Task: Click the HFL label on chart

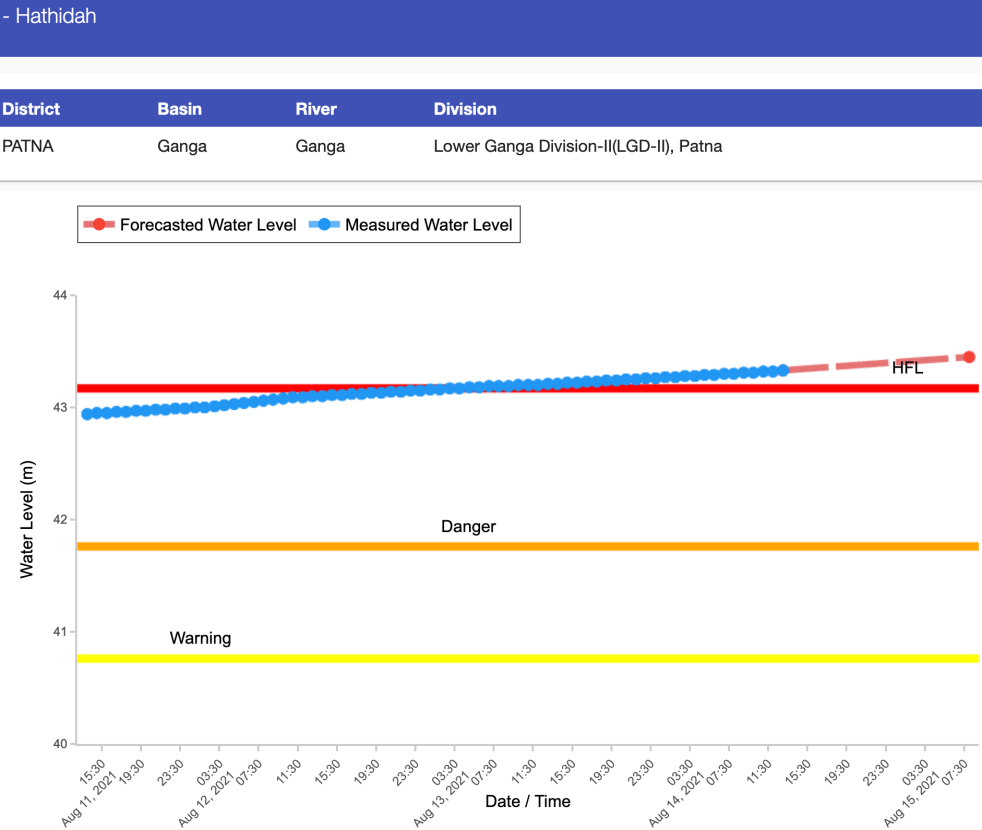Action: [x=907, y=369]
